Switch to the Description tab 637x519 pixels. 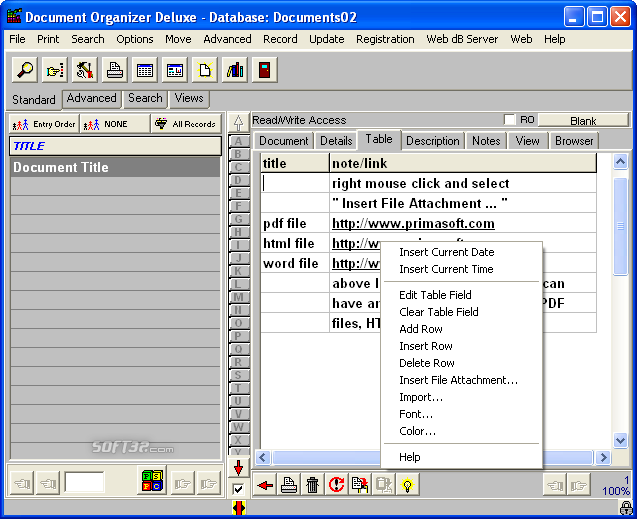point(433,141)
